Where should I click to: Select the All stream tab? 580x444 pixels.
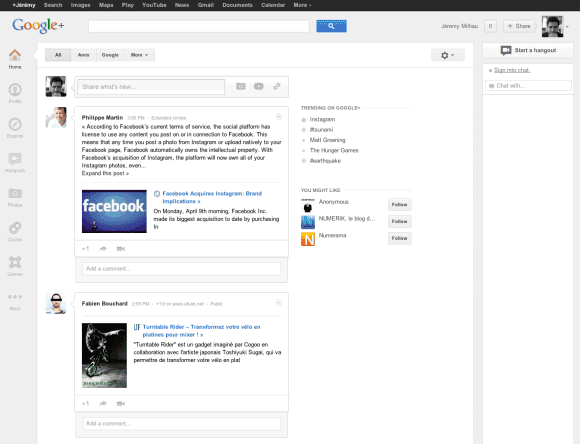58,55
